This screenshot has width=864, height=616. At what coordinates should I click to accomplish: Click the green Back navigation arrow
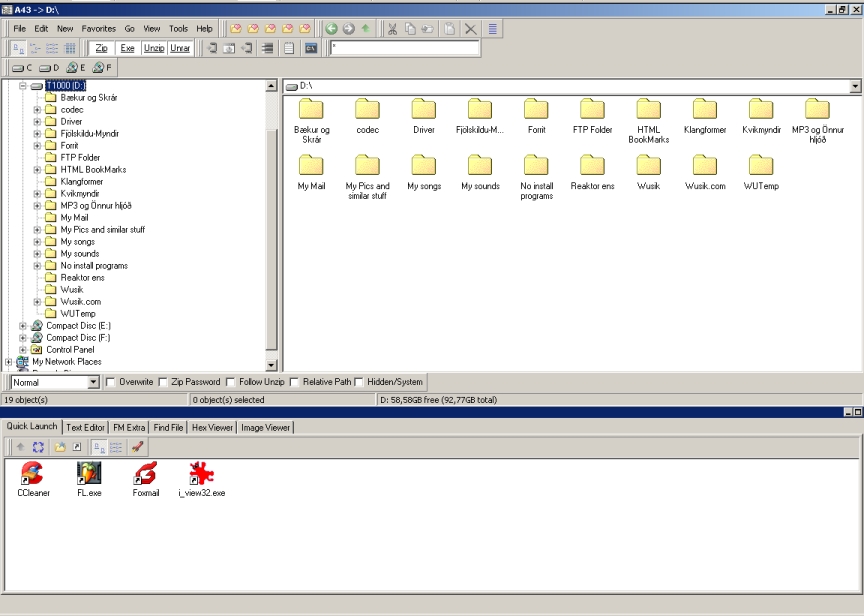tap(331, 29)
